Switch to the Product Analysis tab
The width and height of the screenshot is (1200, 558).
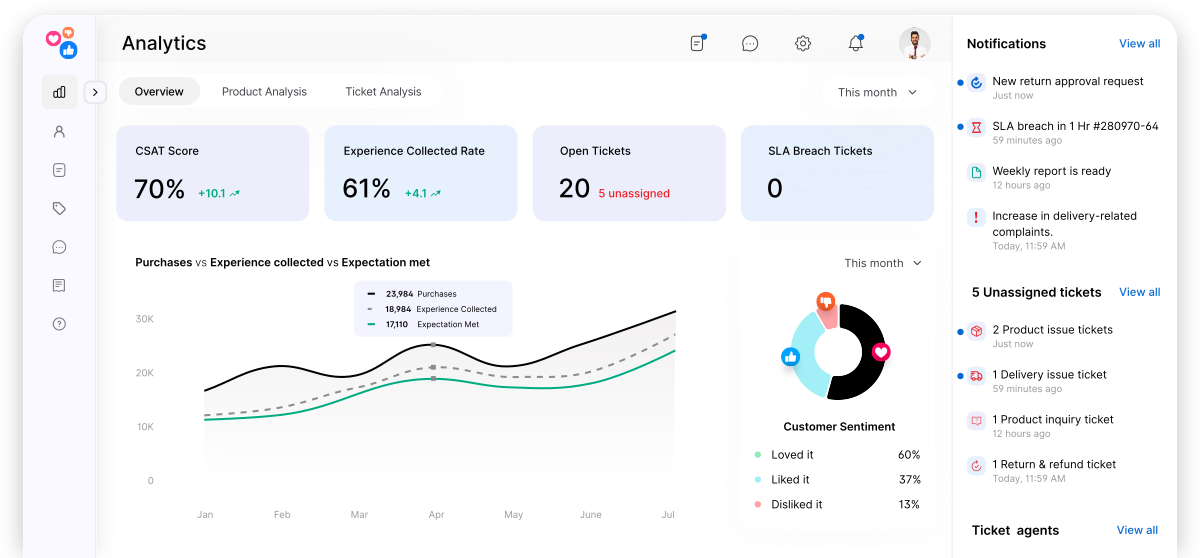pyautogui.click(x=264, y=92)
